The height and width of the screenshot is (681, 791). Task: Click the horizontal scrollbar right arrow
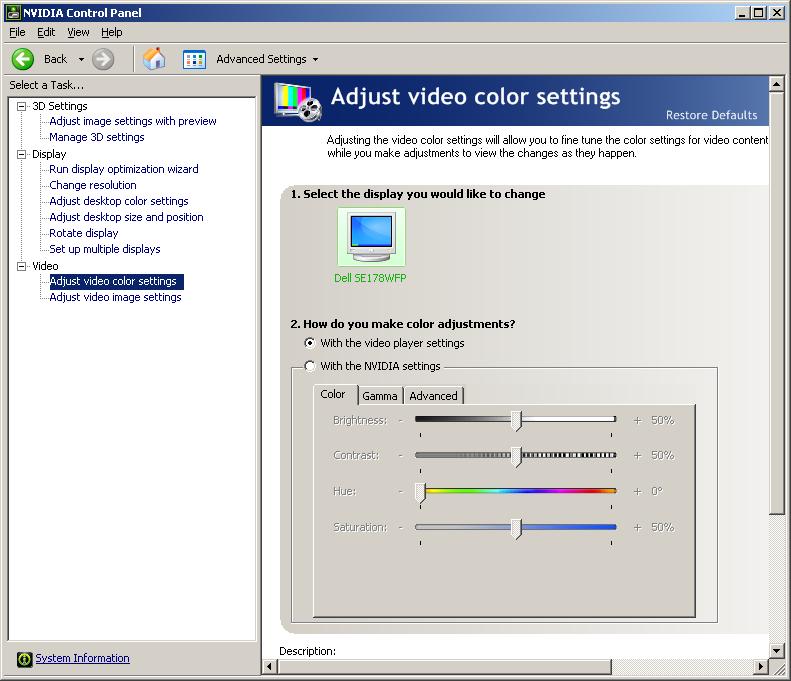coord(761,667)
